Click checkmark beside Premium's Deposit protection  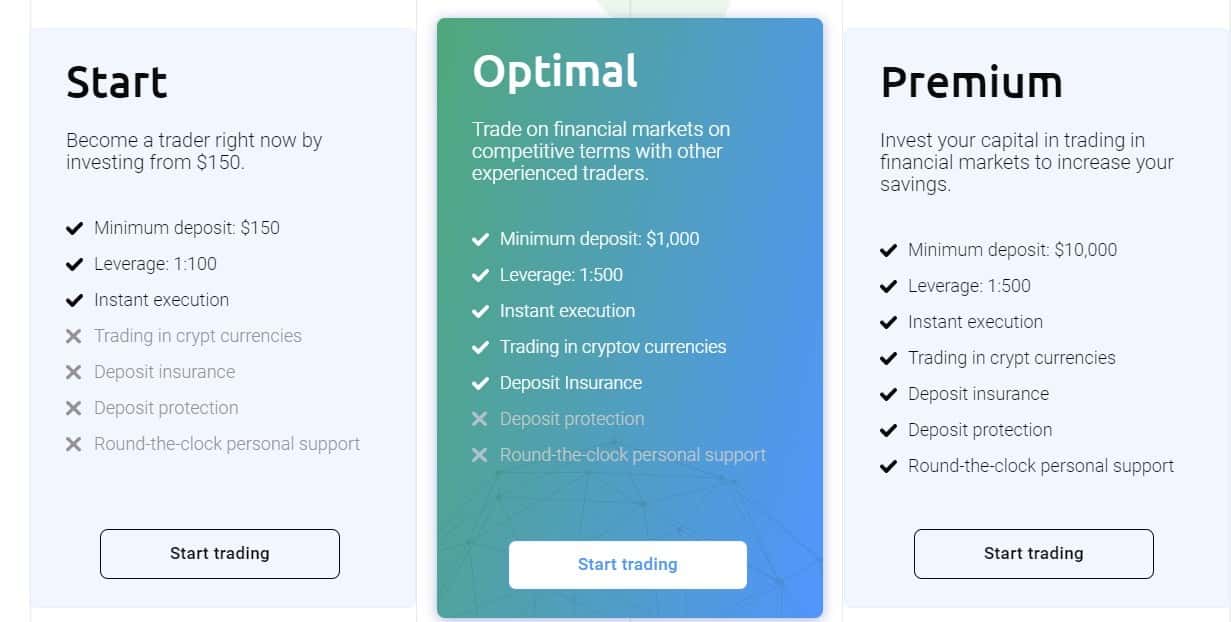click(x=888, y=430)
